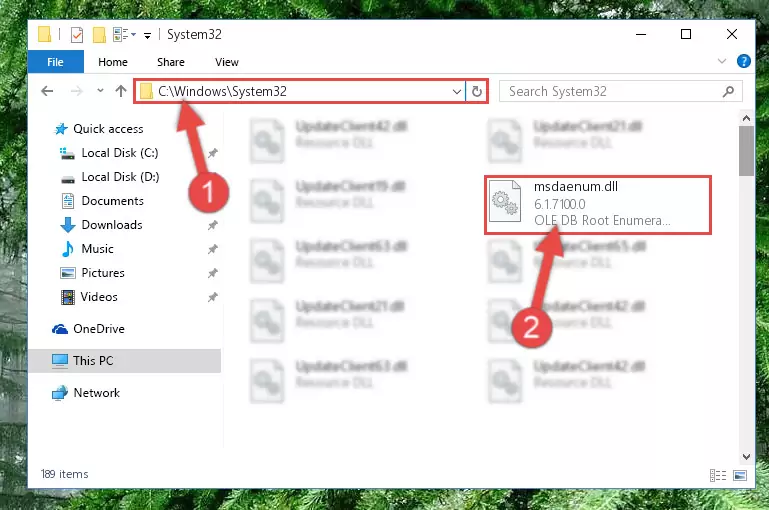Image resolution: width=769 pixels, height=510 pixels.
Task: Click the Music note icon
Action: click(x=68, y=249)
